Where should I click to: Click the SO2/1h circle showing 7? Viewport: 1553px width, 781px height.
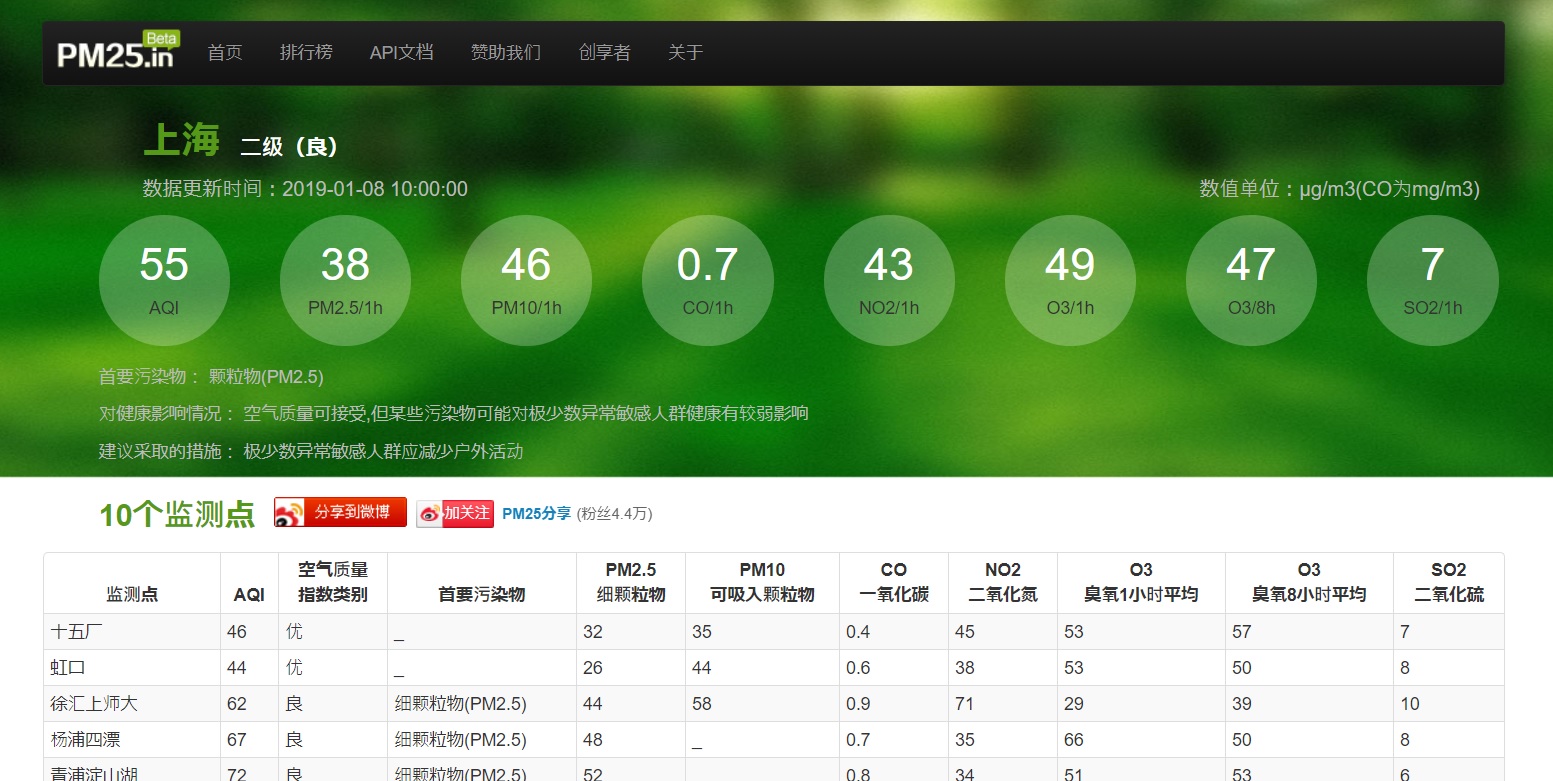coord(1432,280)
